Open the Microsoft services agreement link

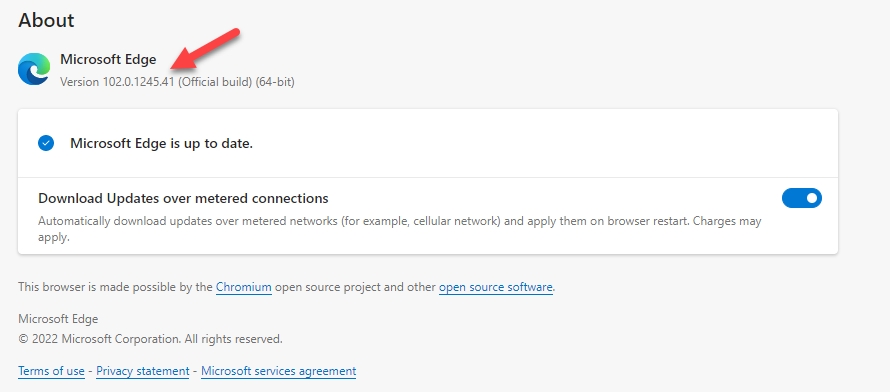tap(279, 371)
